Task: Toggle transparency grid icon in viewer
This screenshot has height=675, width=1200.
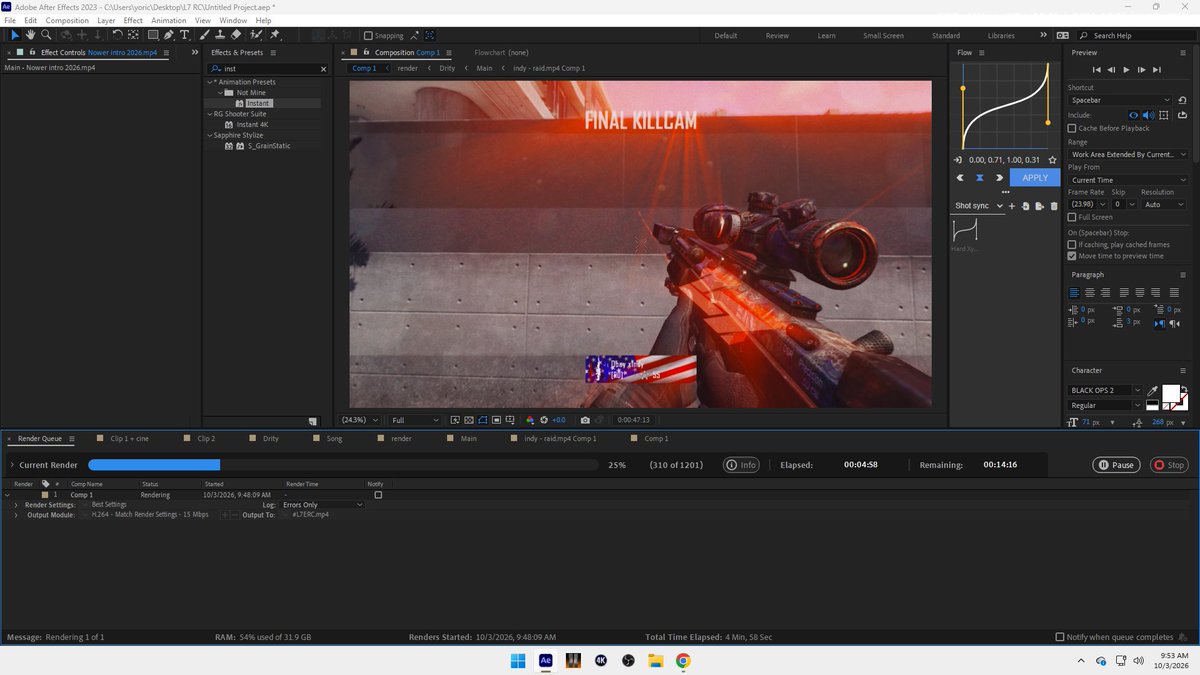Action: tap(469, 420)
